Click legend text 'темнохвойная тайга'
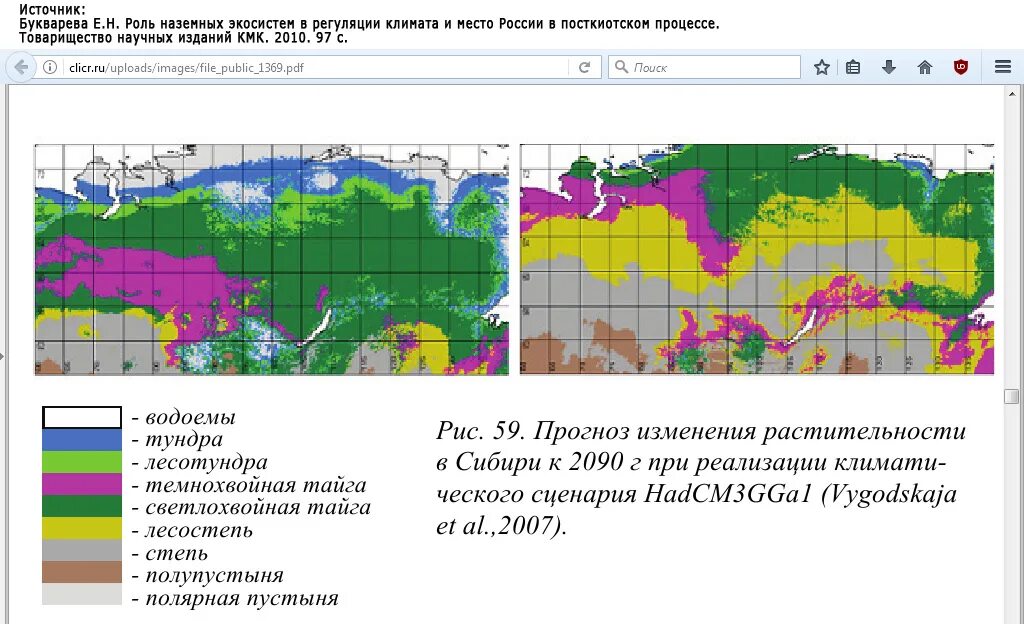Image resolution: width=1024 pixels, height=624 pixels. click(255, 485)
